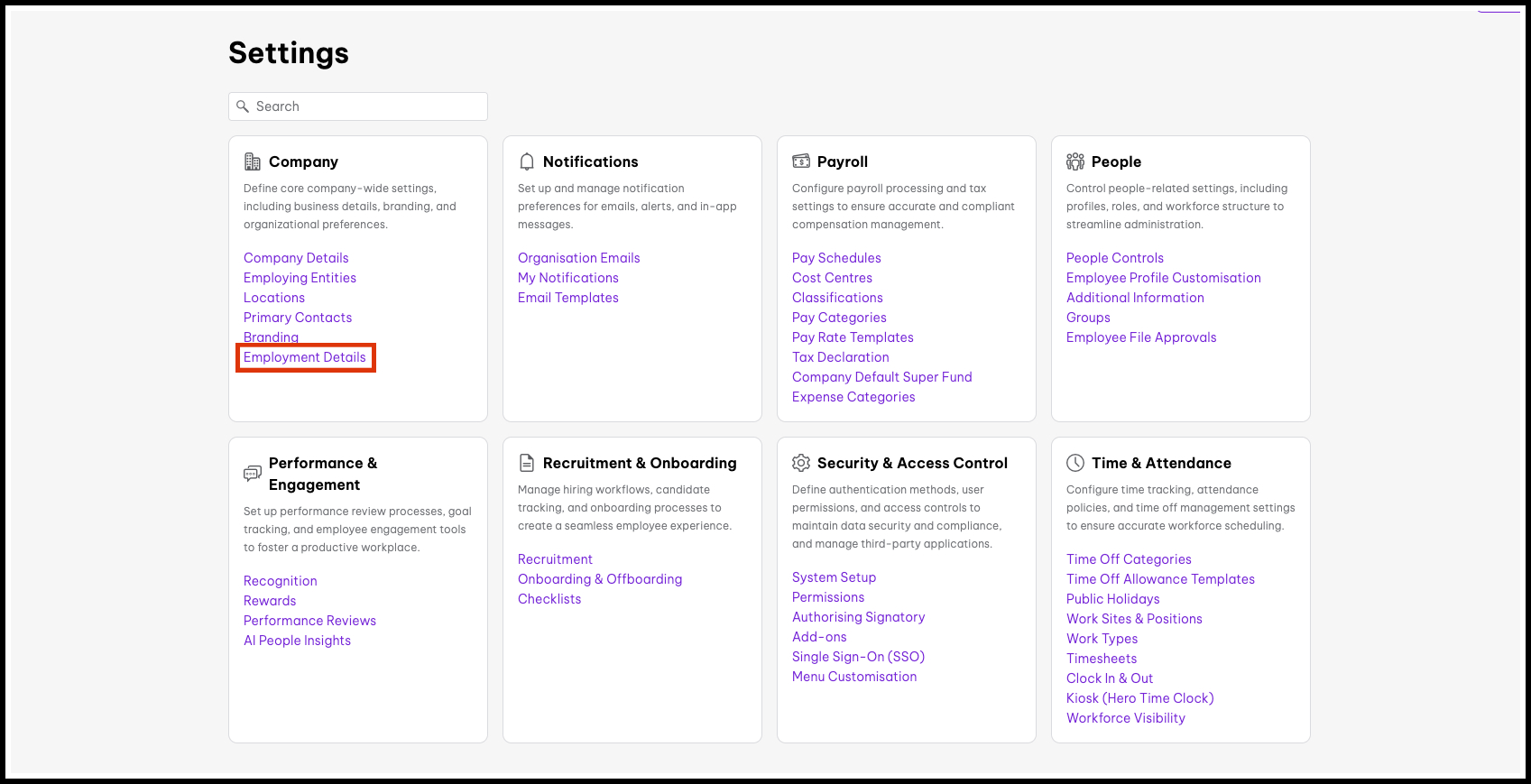Navigate to Onboarding & Offboarding

pos(600,579)
